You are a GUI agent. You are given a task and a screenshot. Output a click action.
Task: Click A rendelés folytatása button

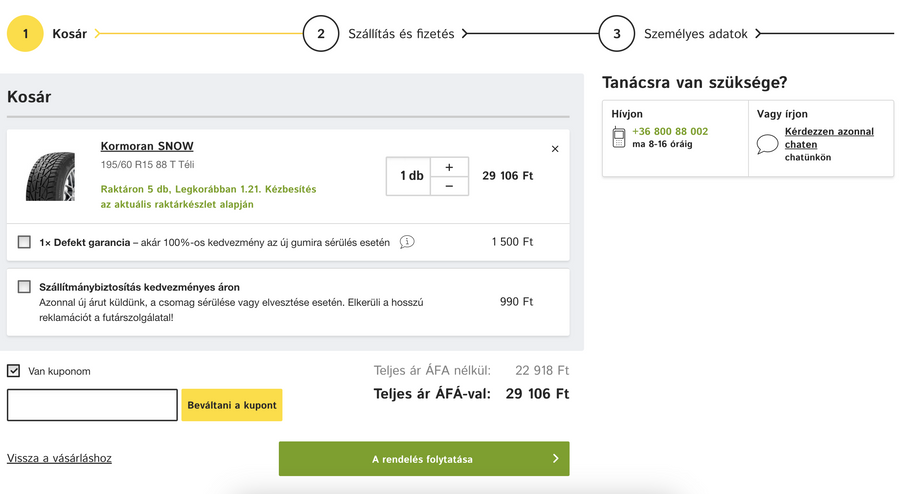[x=424, y=459]
